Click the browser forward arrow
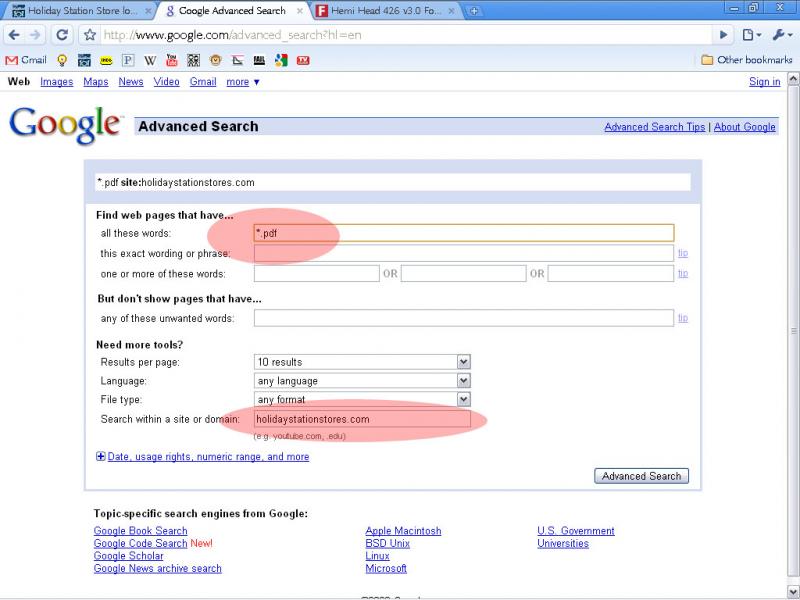 35,35
